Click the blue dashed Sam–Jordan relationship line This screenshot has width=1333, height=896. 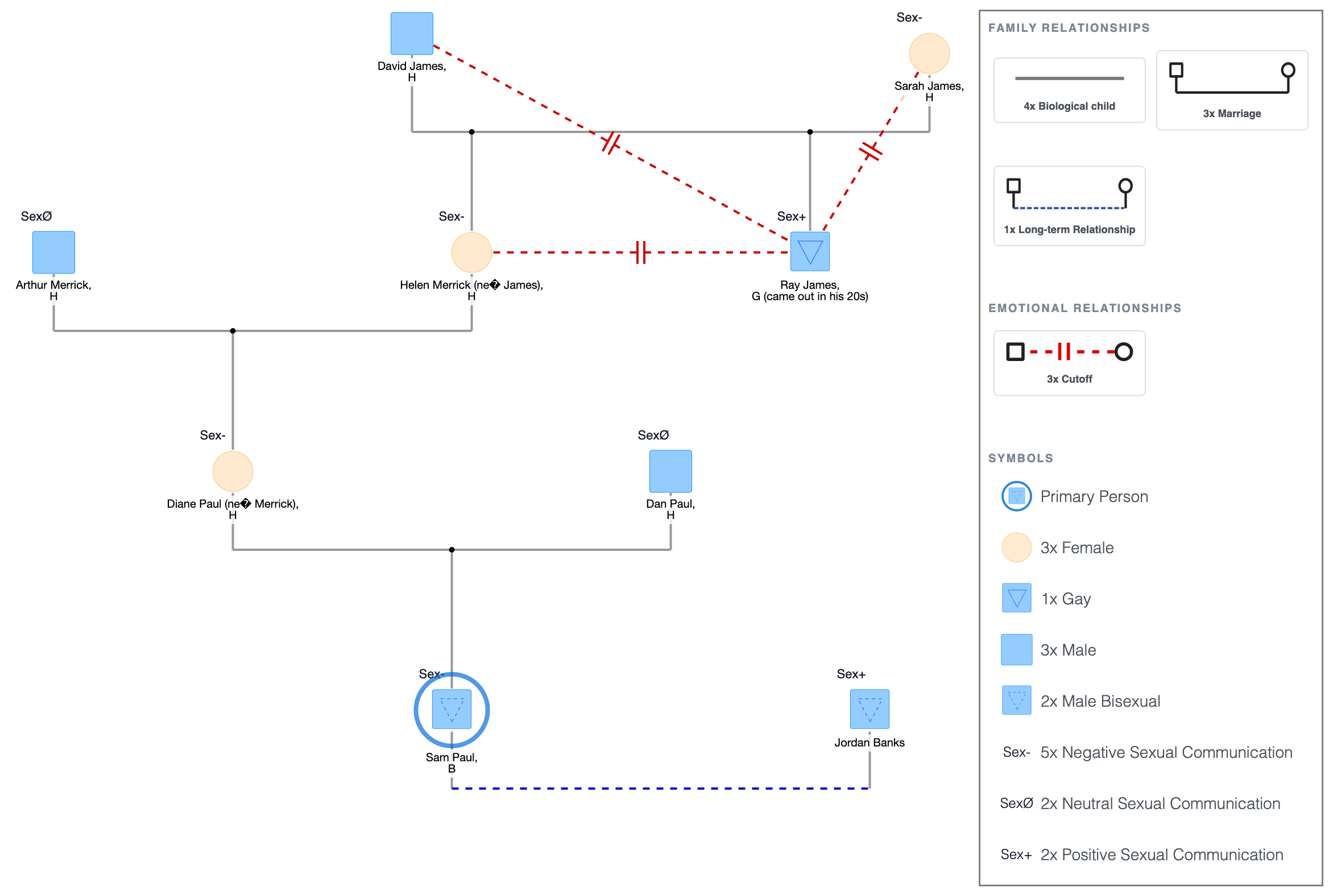click(660, 788)
